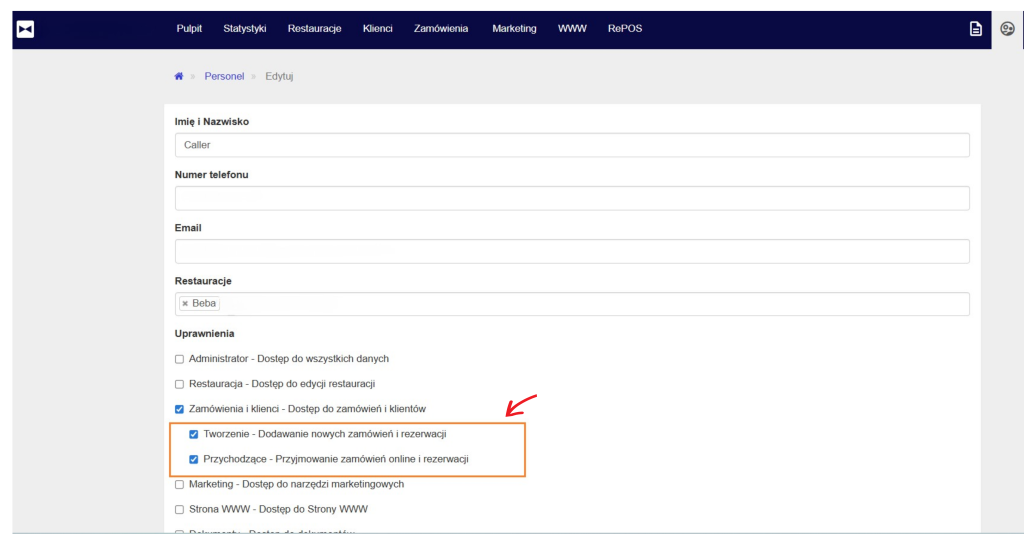1024x545 pixels.
Task: Enable the Marketing tools checkbox
Action: click(x=180, y=485)
